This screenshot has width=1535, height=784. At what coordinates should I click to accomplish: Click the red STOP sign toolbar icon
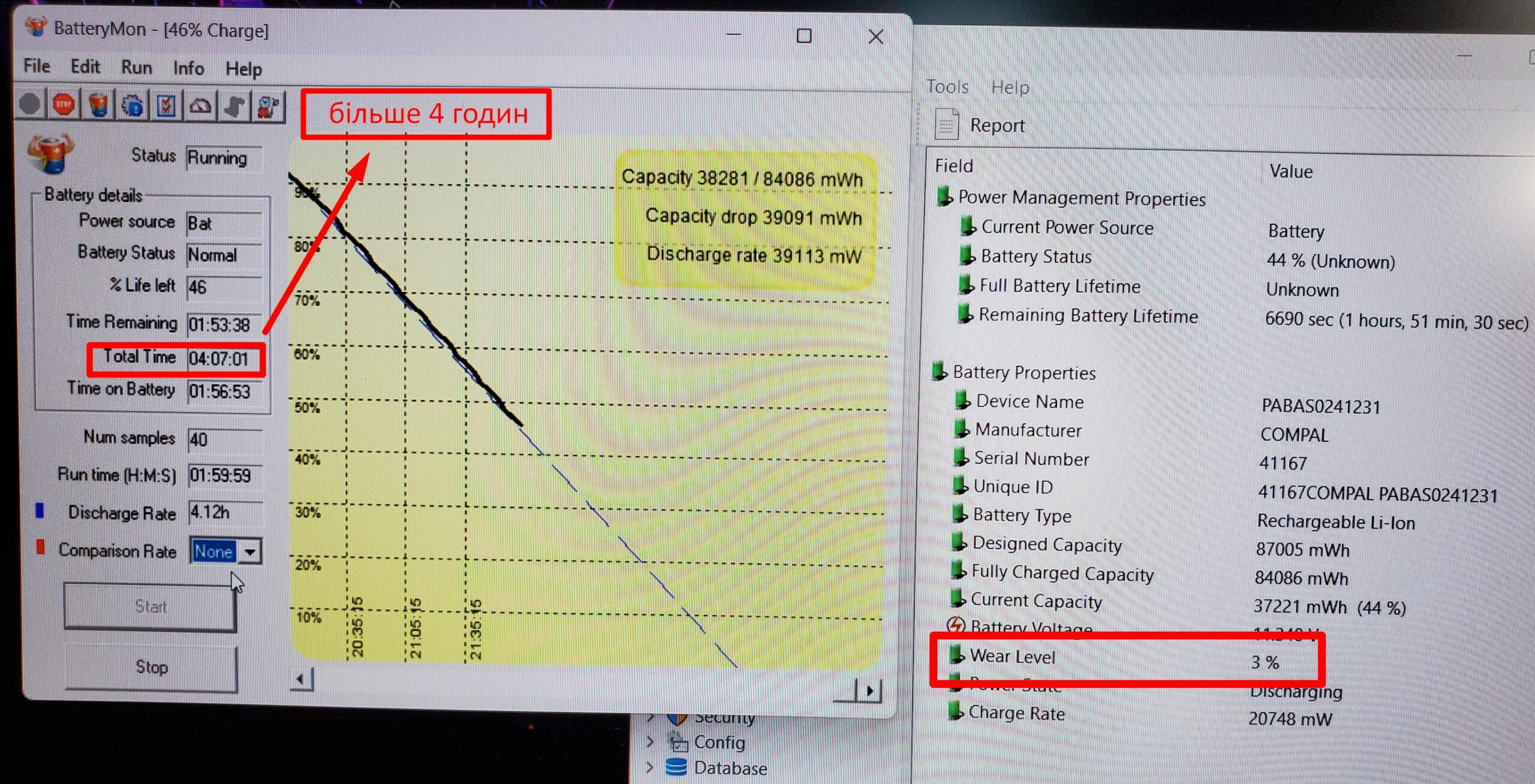tap(64, 105)
